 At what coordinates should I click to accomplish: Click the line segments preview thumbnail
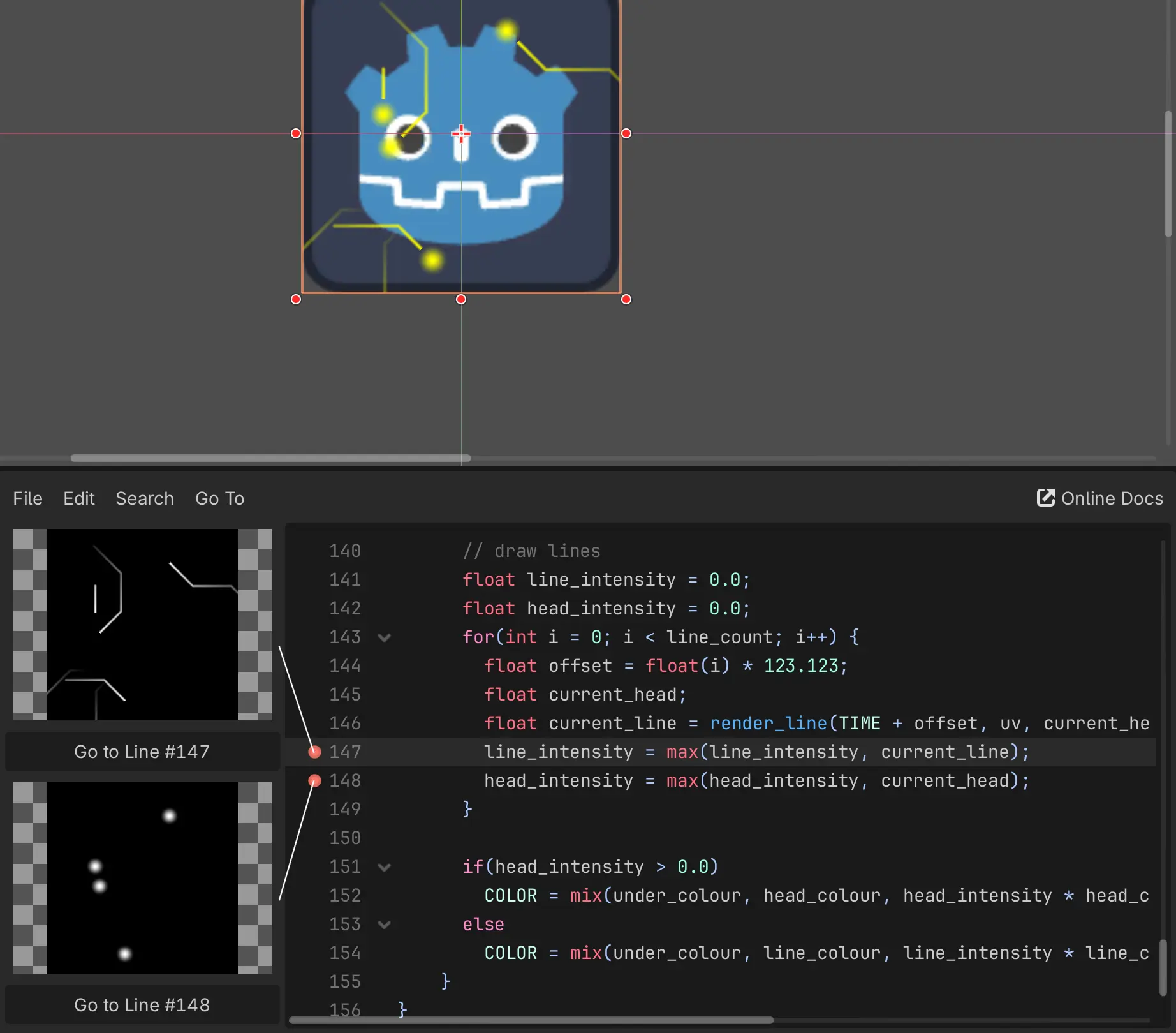coord(142,625)
